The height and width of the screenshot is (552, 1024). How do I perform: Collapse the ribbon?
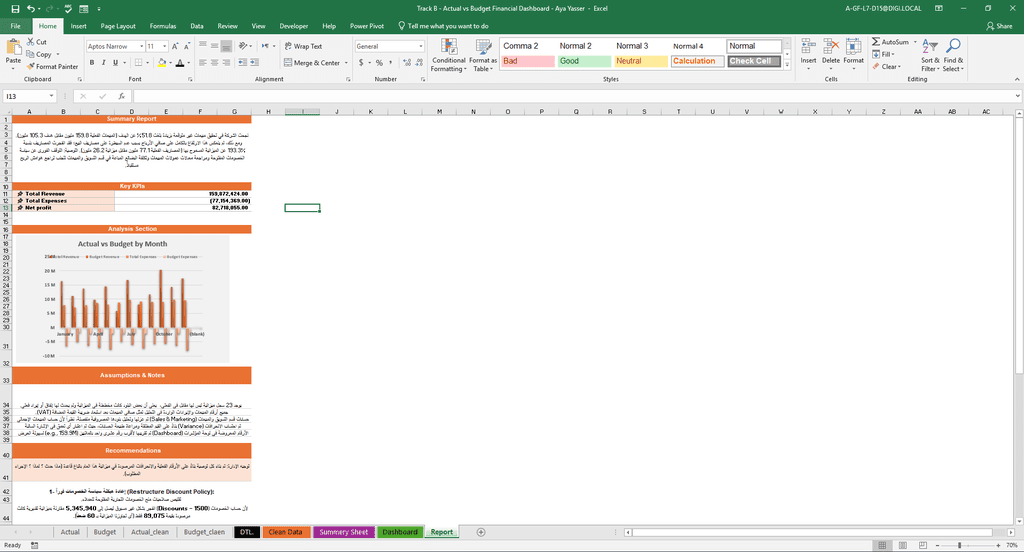(1017, 79)
